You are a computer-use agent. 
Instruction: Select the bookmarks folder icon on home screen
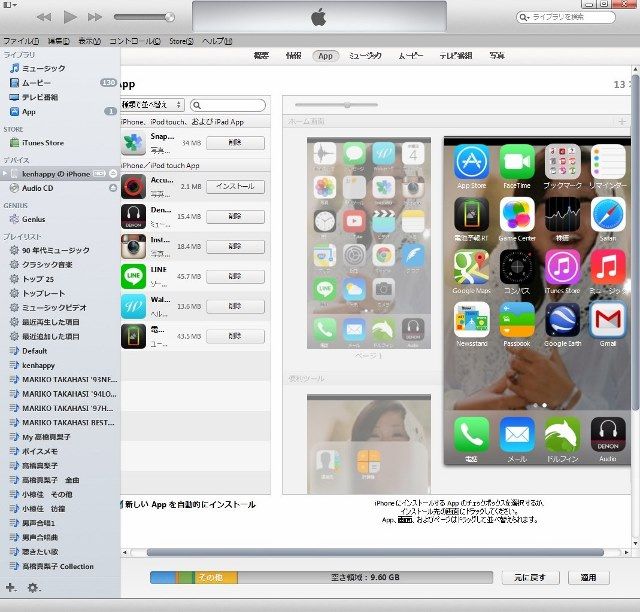(x=562, y=162)
